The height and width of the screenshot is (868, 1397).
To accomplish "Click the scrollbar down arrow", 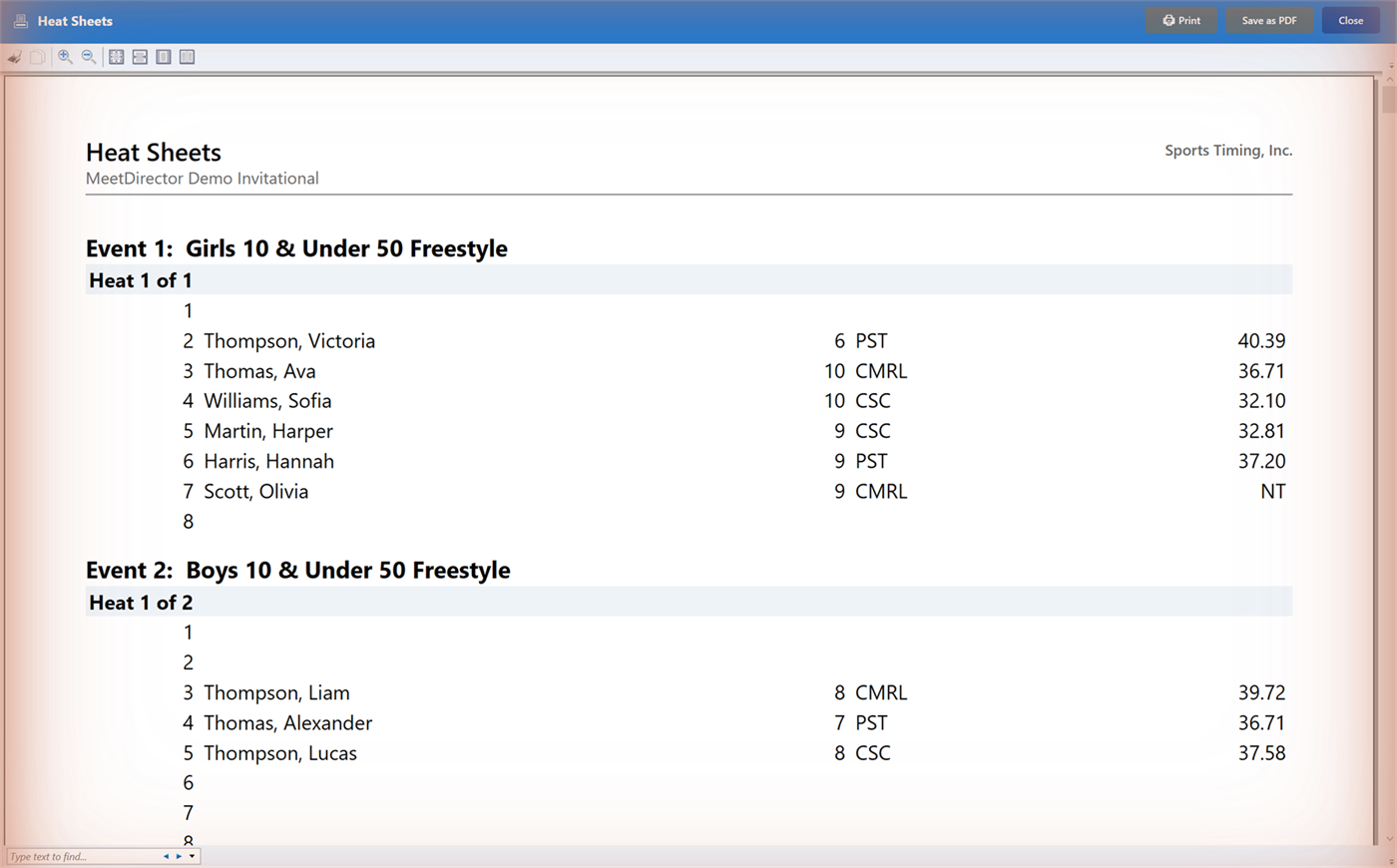I will (x=1390, y=840).
